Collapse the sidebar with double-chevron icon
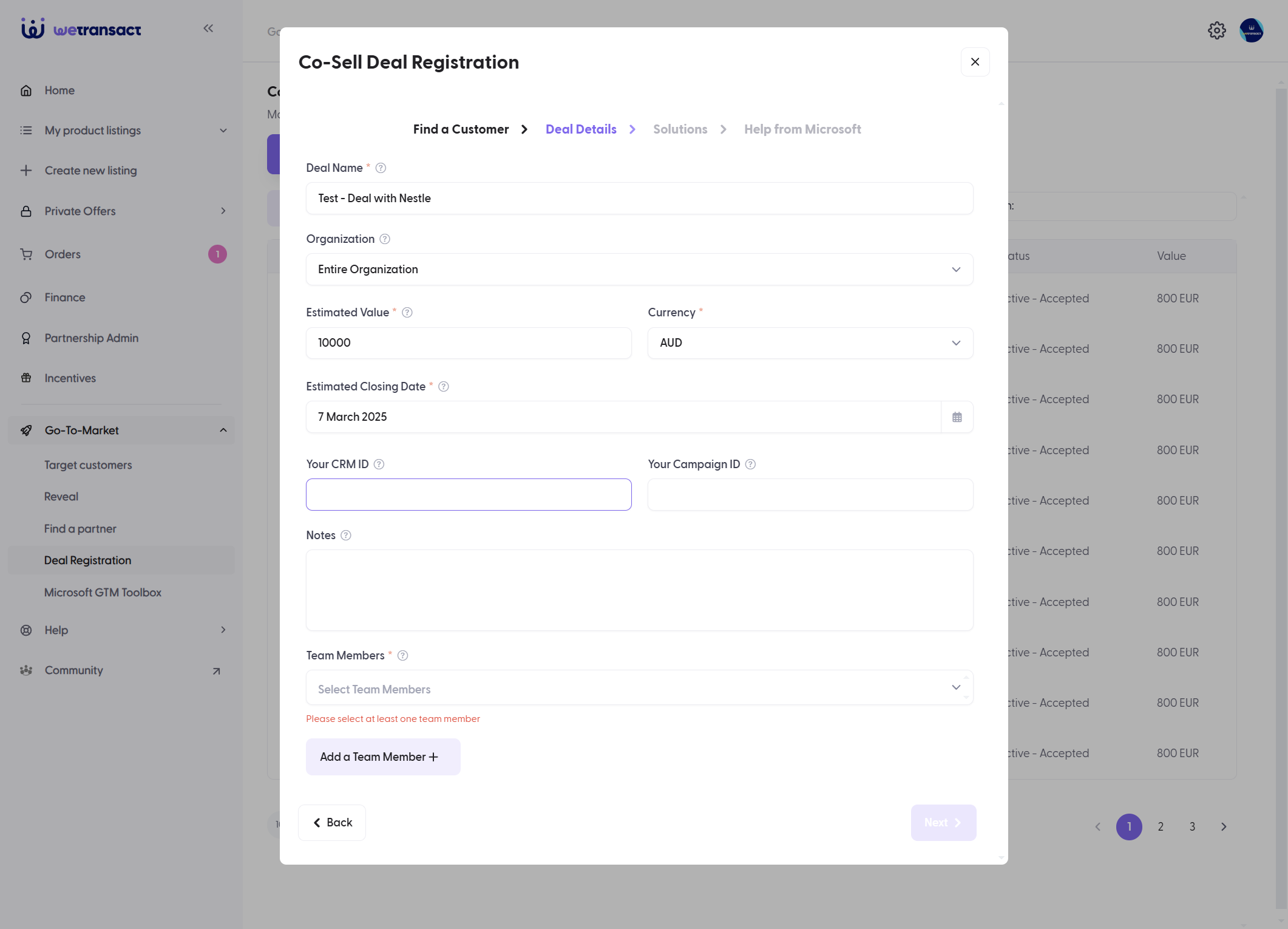This screenshot has height=929, width=1288. coord(208,28)
